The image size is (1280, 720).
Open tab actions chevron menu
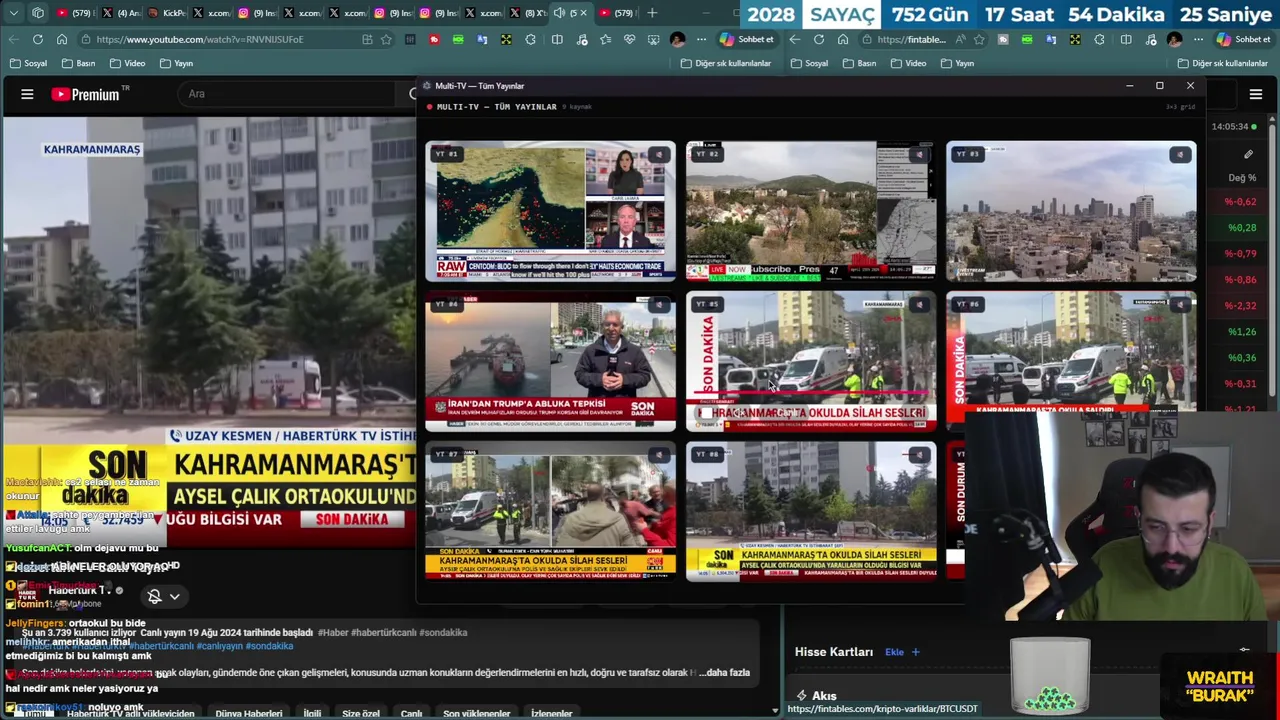pyautogui.click(x=14, y=13)
